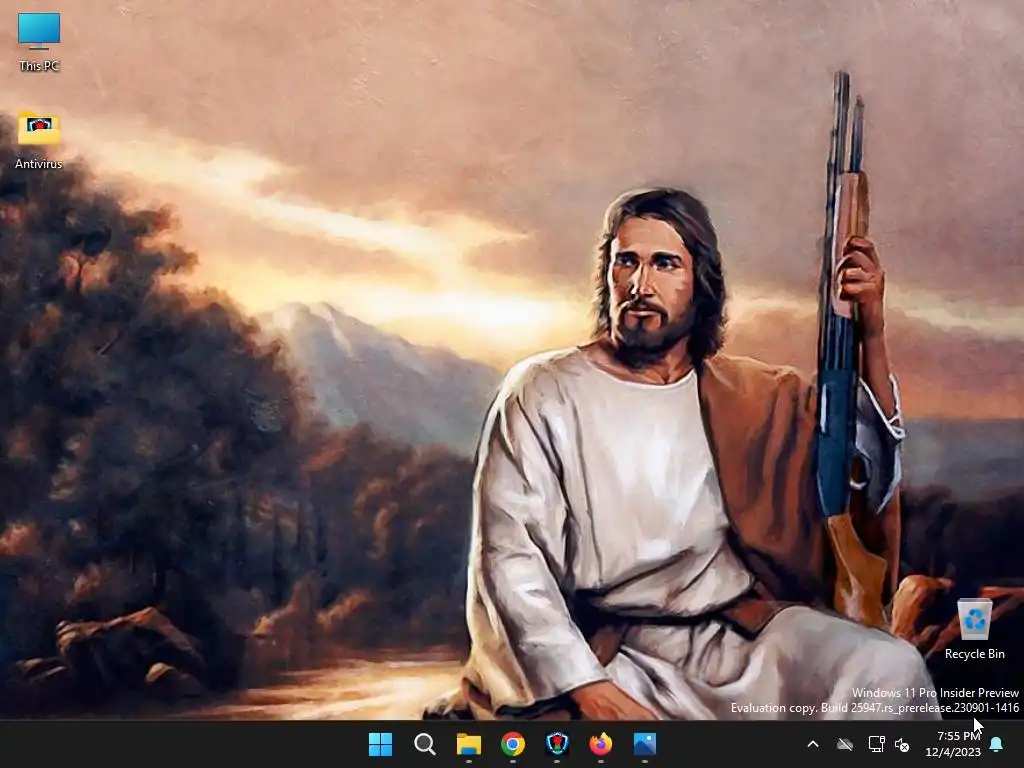Open notifications bell icon
Image resolution: width=1024 pixels, height=768 pixels.
pos(997,744)
